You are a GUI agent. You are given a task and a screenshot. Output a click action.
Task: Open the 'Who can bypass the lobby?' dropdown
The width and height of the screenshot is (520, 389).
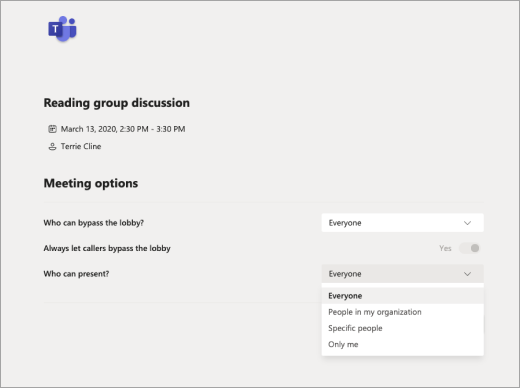[x=402, y=223]
